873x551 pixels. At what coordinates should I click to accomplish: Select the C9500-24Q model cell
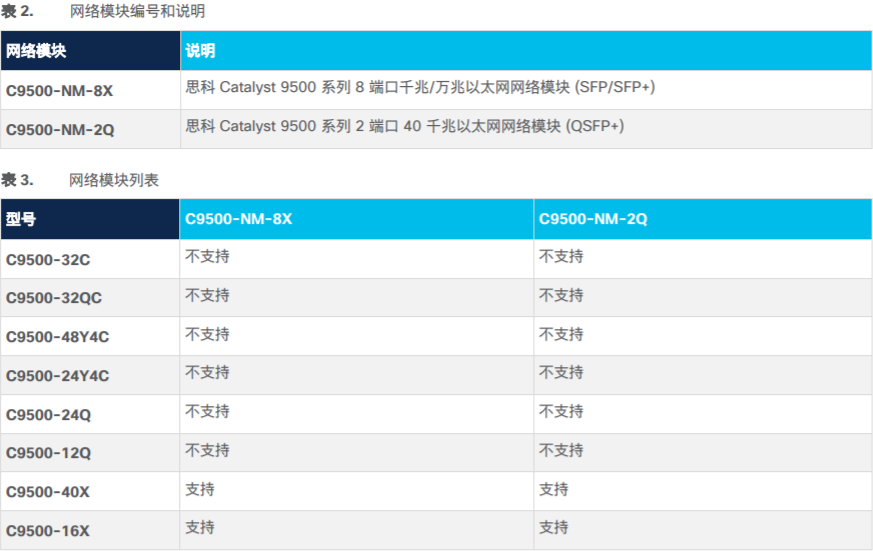90,415
